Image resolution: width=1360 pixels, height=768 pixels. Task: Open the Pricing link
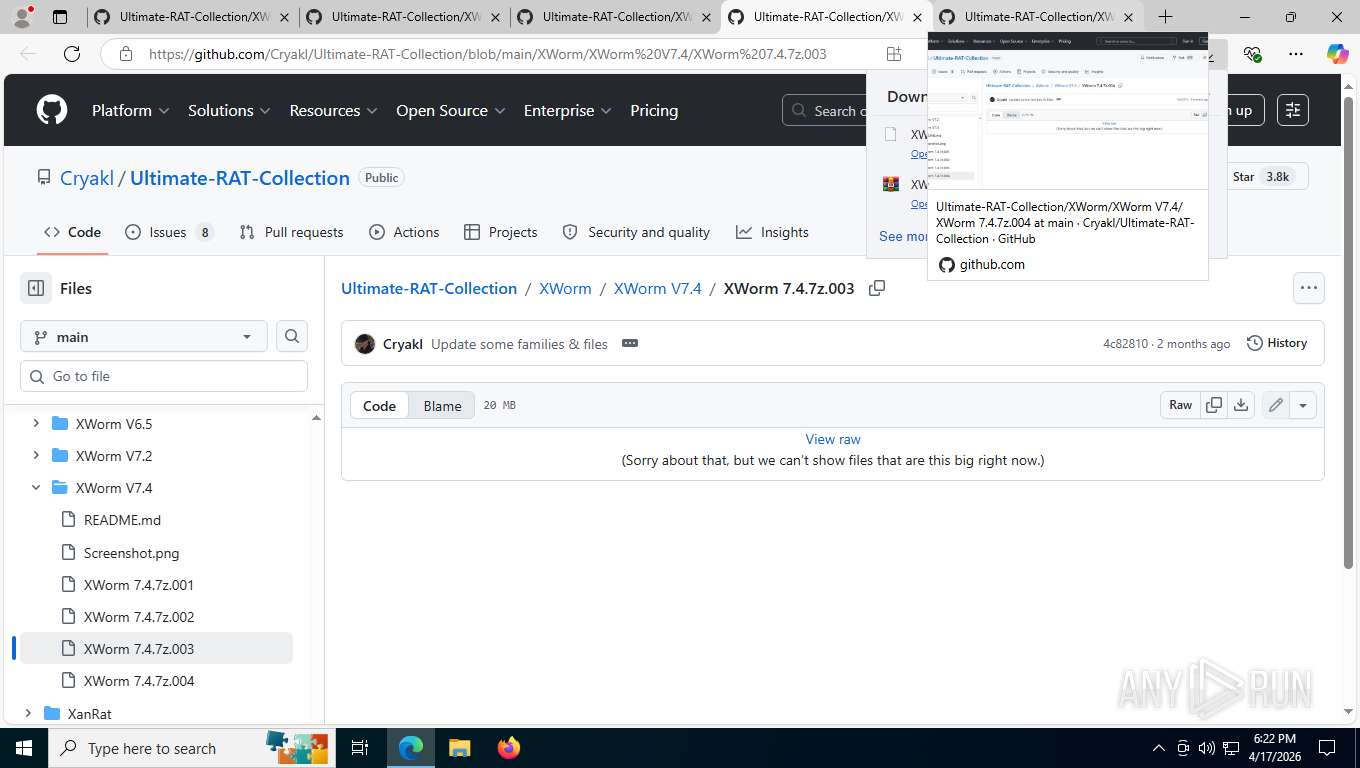[x=654, y=110]
